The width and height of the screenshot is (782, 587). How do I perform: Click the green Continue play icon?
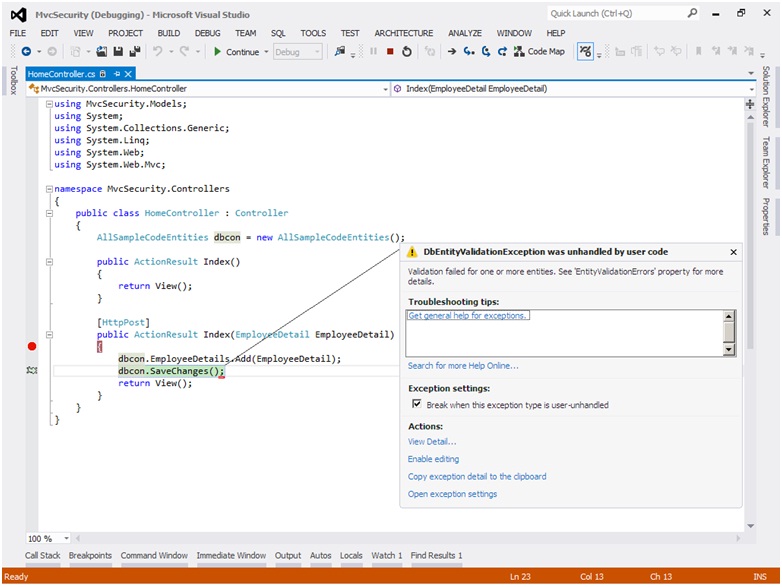click(217, 51)
